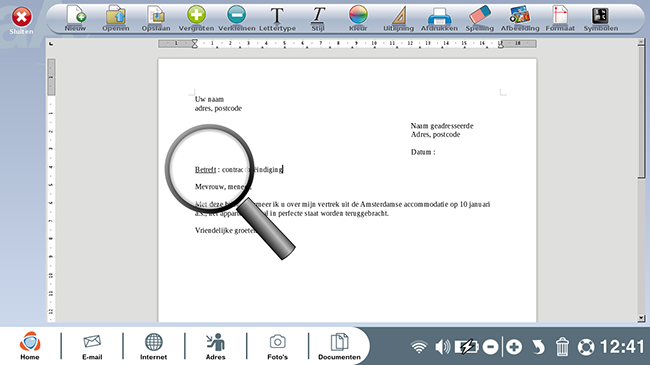Image resolution: width=650 pixels, height=365 pixels.
Task: Toggle sound with the speaker icon
Action: [x=442, y=346]
